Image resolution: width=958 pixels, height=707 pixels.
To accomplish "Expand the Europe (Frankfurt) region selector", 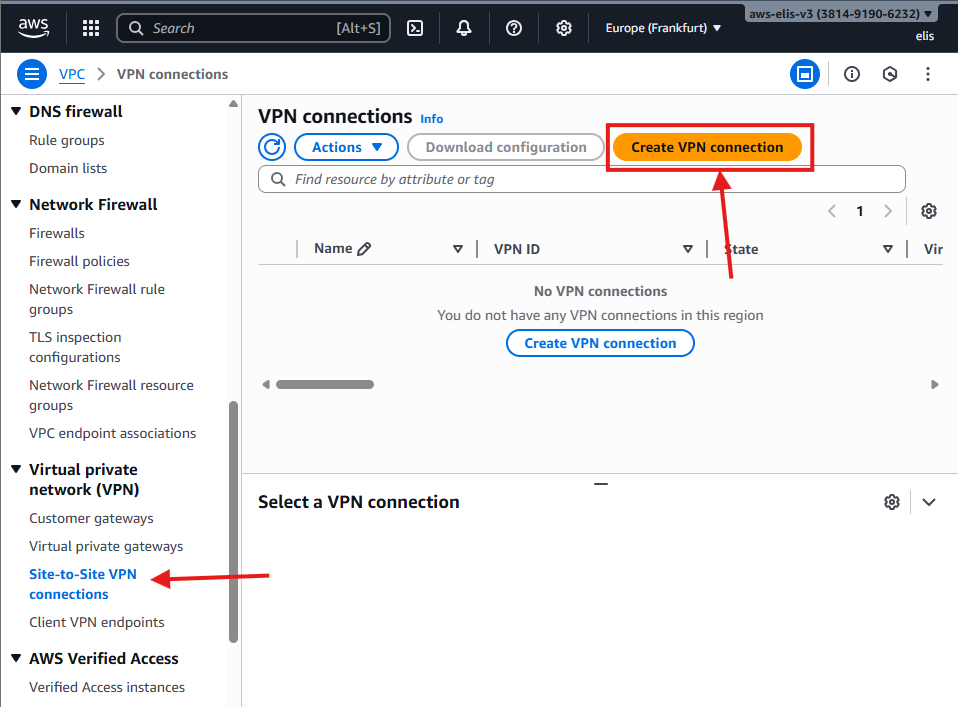I will click(x=663, y=28).
